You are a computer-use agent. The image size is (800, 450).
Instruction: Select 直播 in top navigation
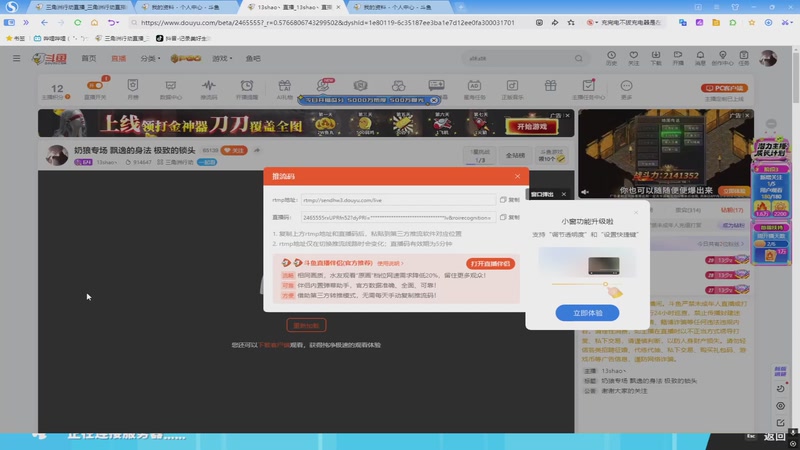click(x=118, y=58)
